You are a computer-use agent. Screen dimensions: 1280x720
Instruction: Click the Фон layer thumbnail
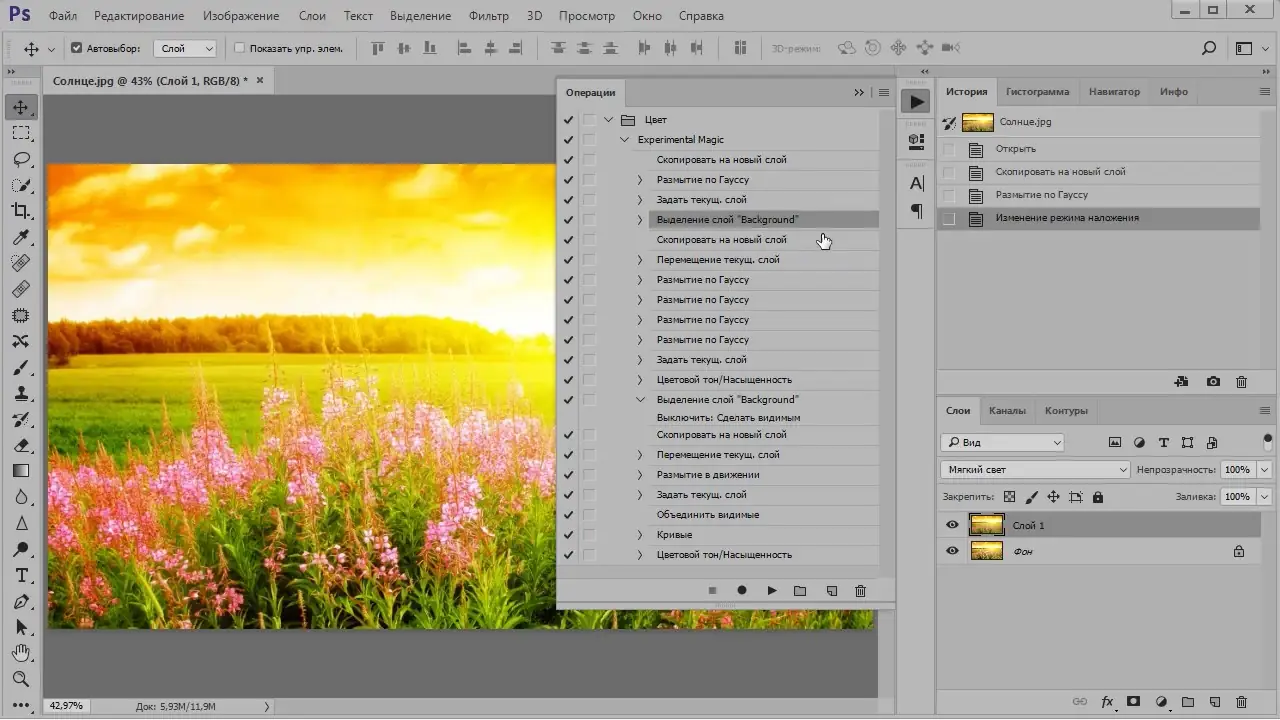click(x=987, y=551)
